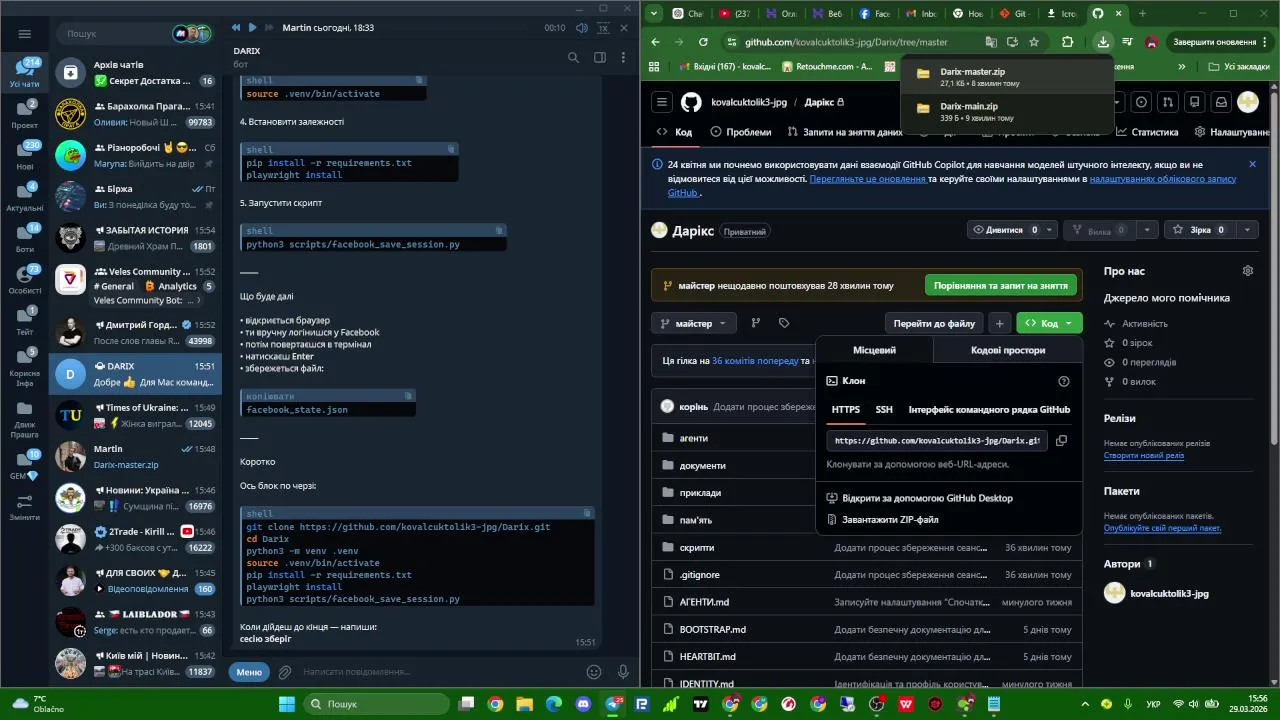1280x720 pixels.
Task: Skip to previous voice message in Telegram
Action: click(236, 28)
